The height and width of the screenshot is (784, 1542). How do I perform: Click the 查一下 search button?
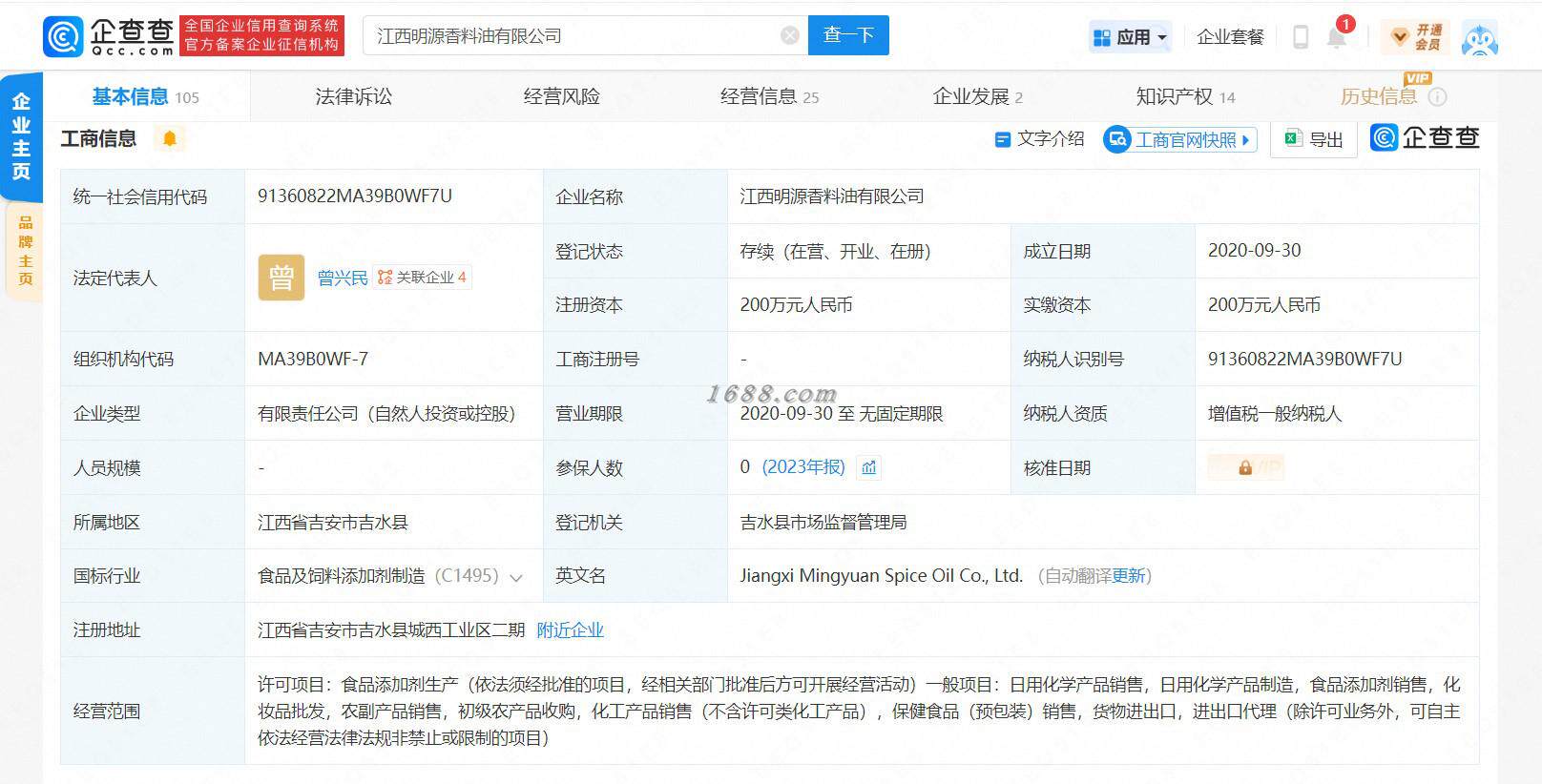tap(848, 35)
